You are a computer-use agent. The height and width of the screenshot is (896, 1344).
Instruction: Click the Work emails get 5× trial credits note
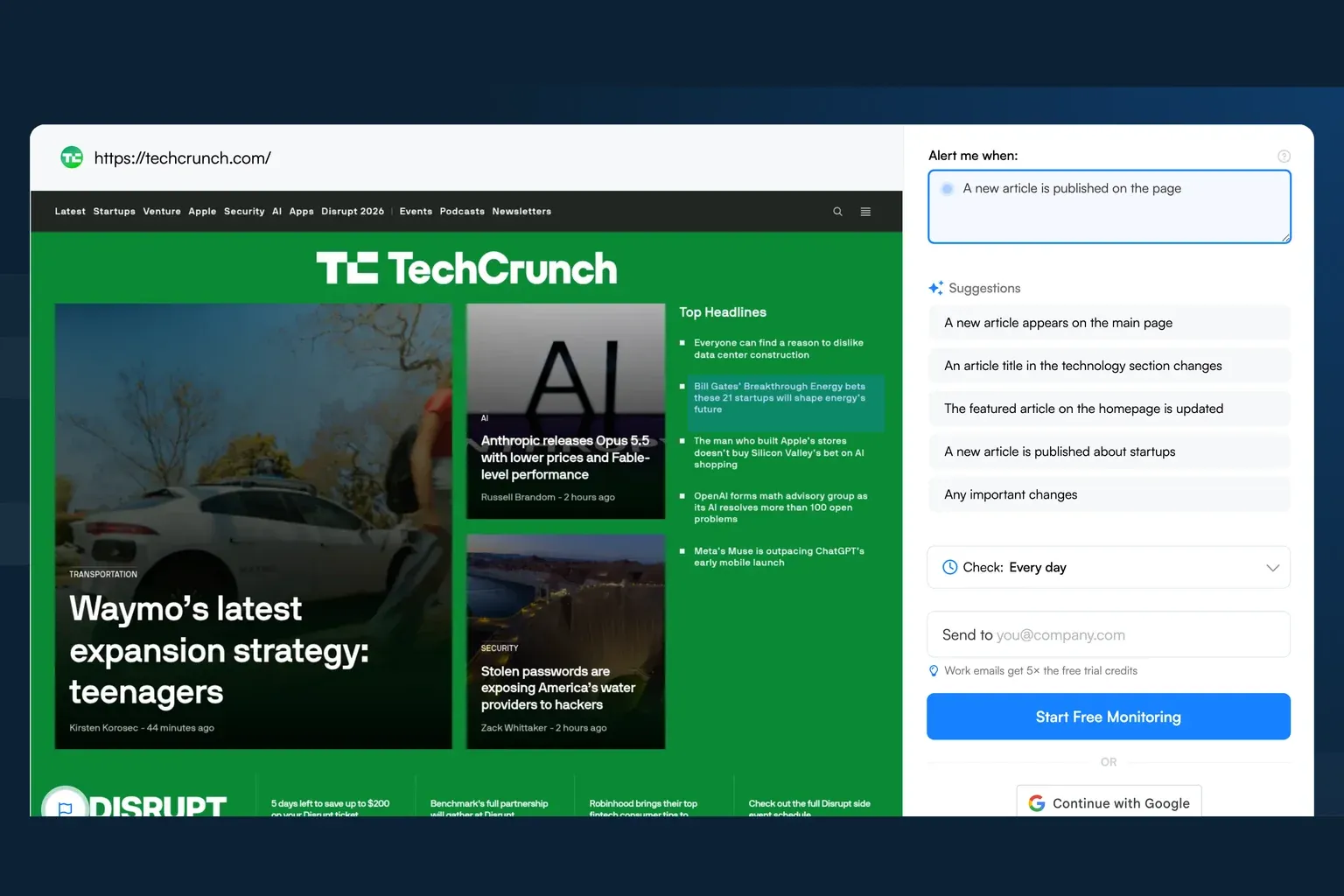click(x=1040, y=671)
